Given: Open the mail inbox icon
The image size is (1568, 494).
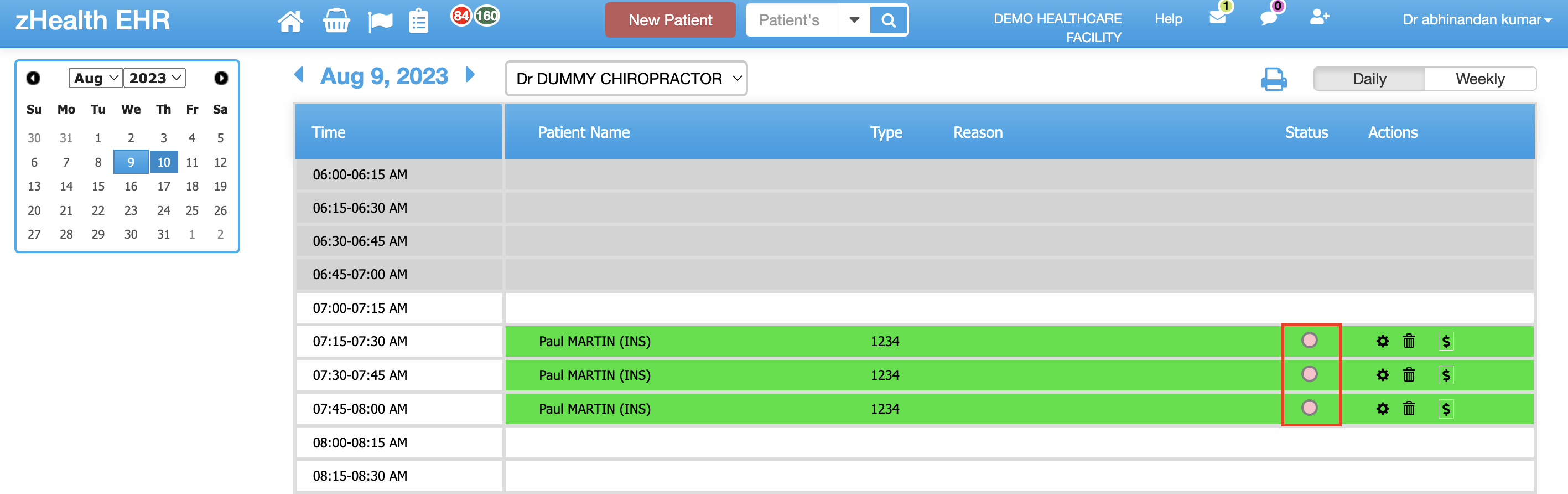Looking at the screenshot, I should (x=1217, y=18).
